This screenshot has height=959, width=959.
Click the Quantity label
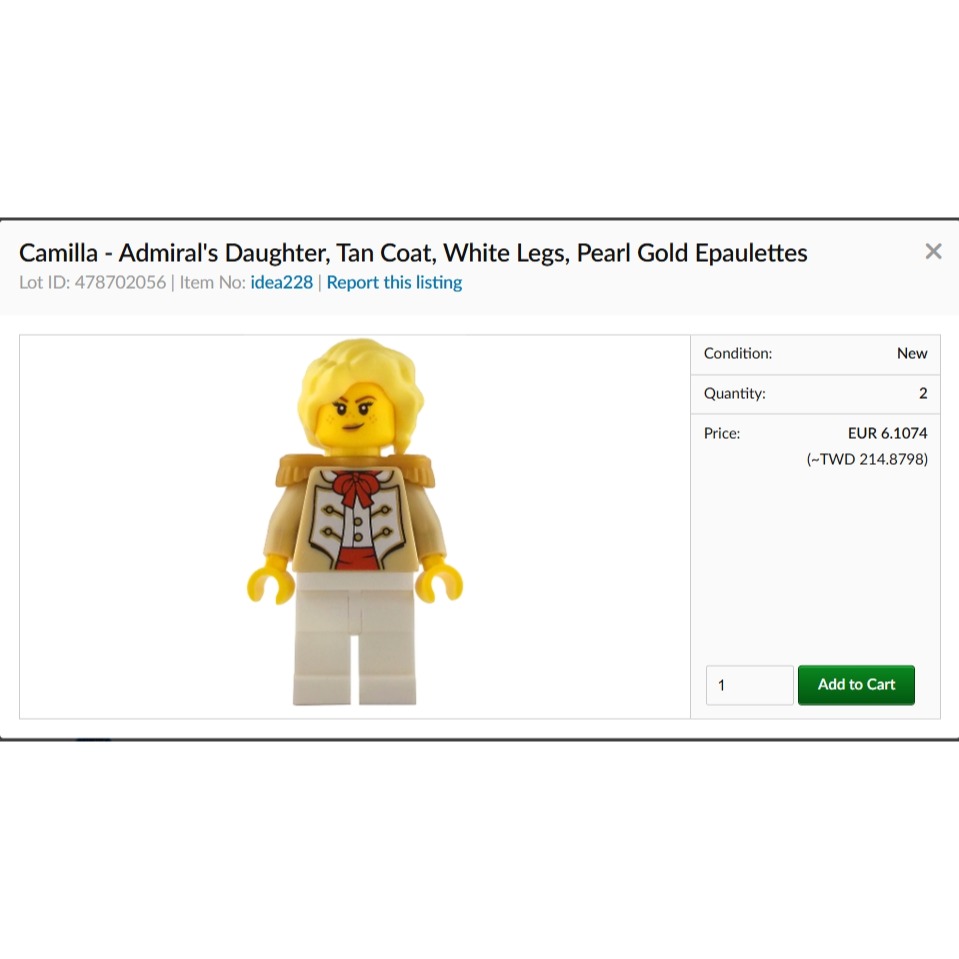[735, 393]
